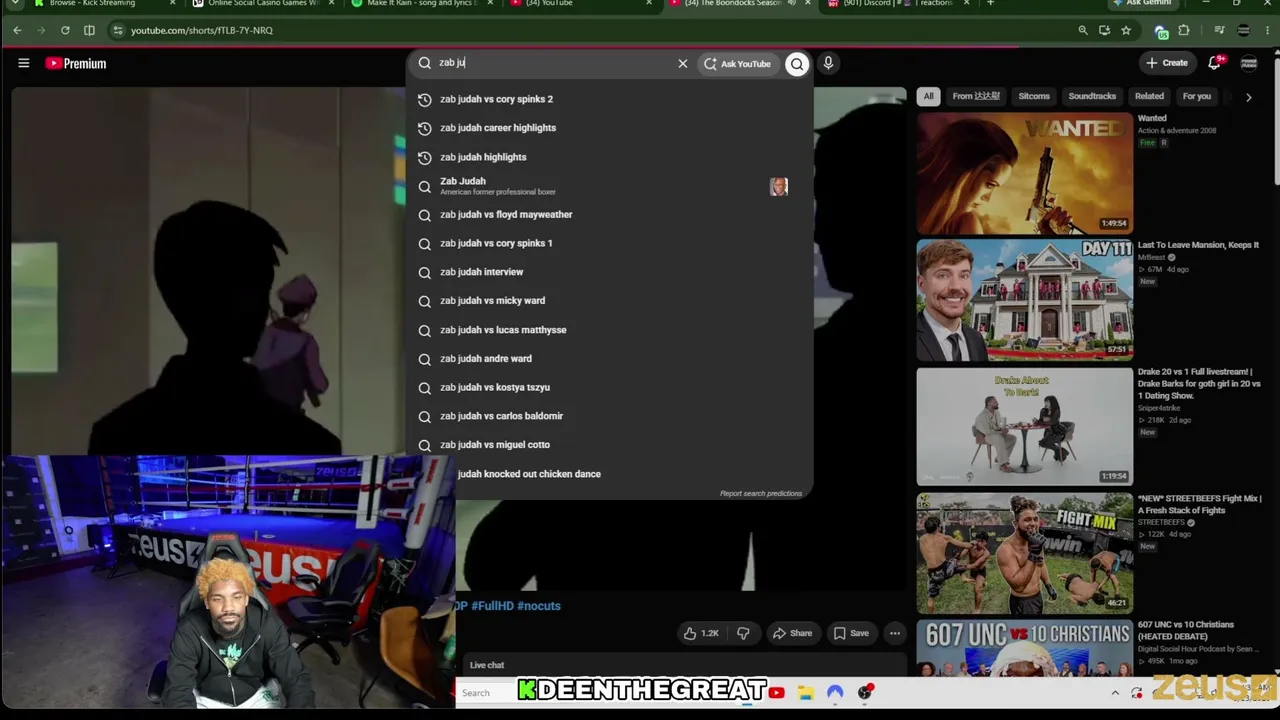
Task: Choose 'zab judah vs miguel cotto' suggestion
Action: tap(609, 445)
